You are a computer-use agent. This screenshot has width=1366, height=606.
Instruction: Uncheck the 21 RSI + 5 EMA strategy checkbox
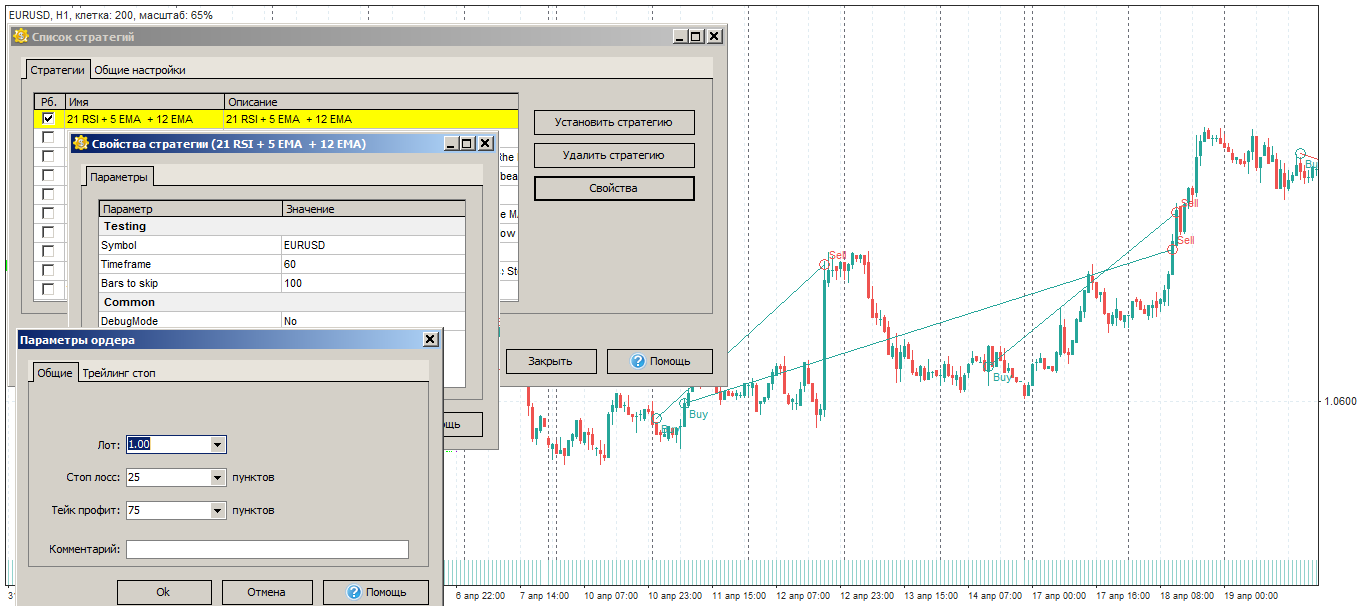click(48, 118)
